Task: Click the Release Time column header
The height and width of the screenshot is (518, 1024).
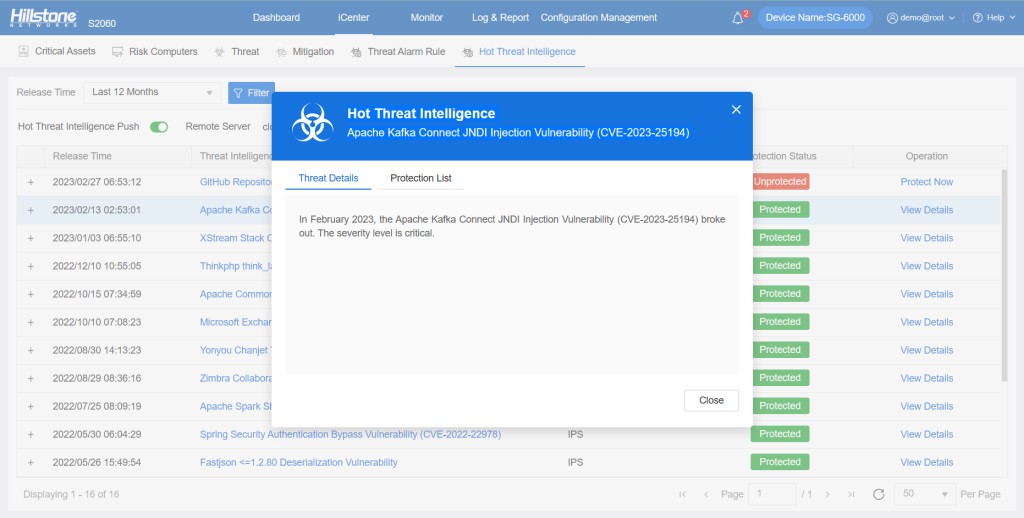Action: pos(82,156)
